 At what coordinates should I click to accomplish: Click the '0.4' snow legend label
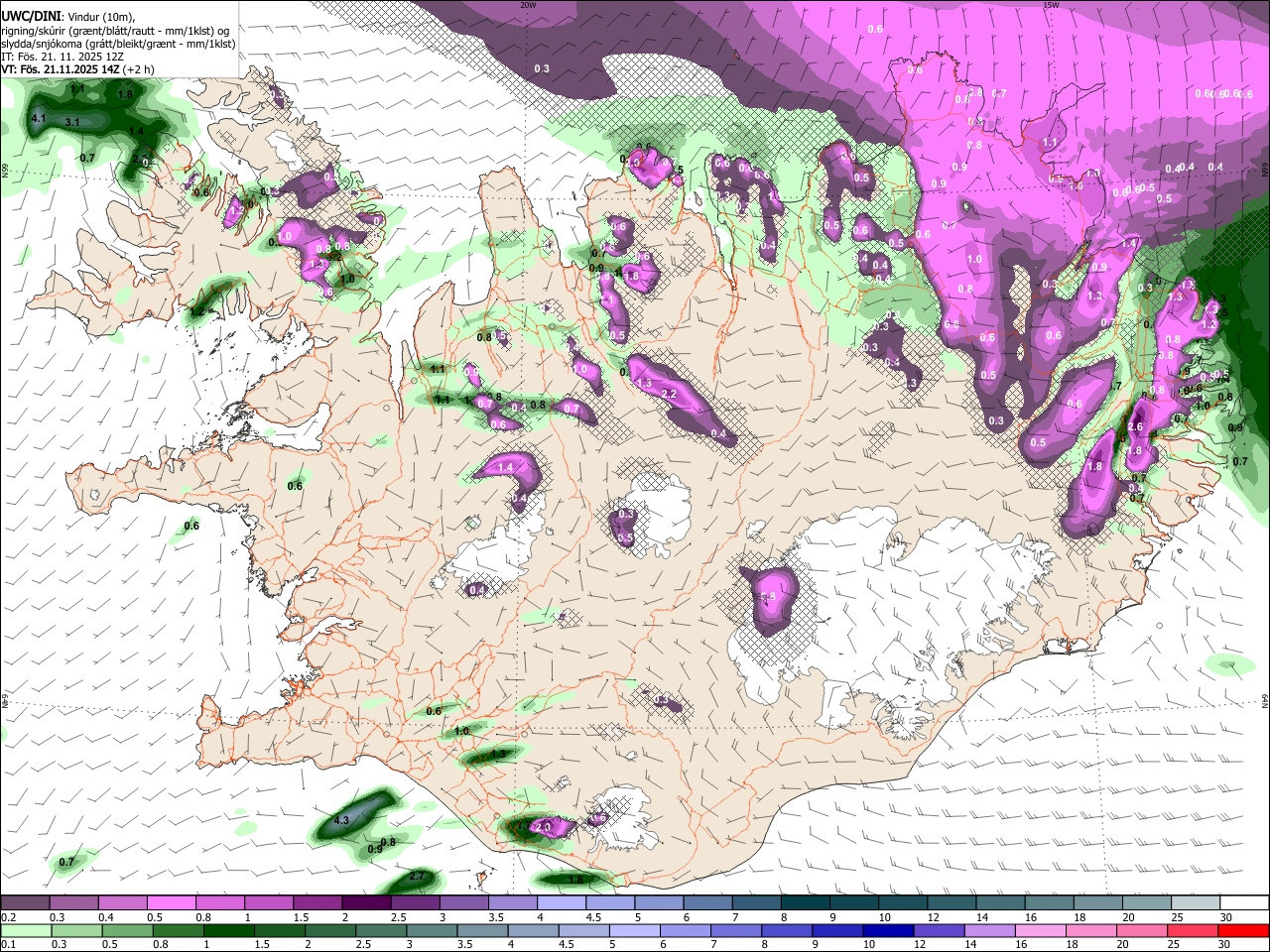point(106,917)
